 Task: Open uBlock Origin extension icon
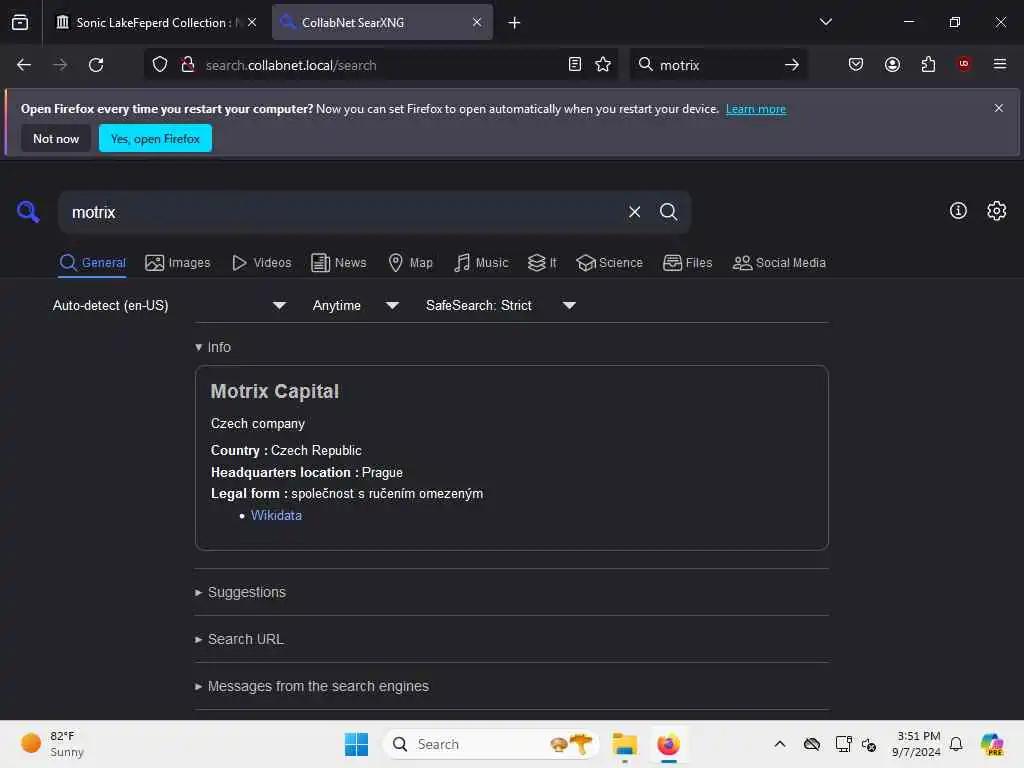click(x=963, y=64)
